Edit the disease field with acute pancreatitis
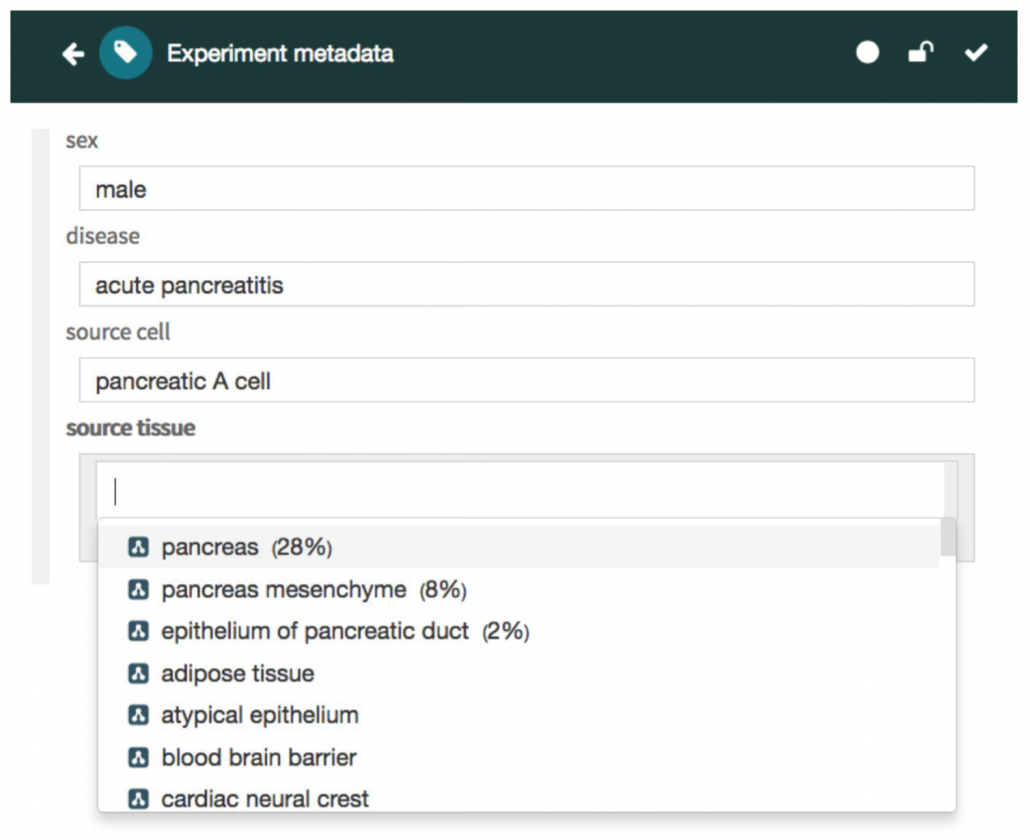This screenshot has width=1030, height=840. (x=527, y=284)
